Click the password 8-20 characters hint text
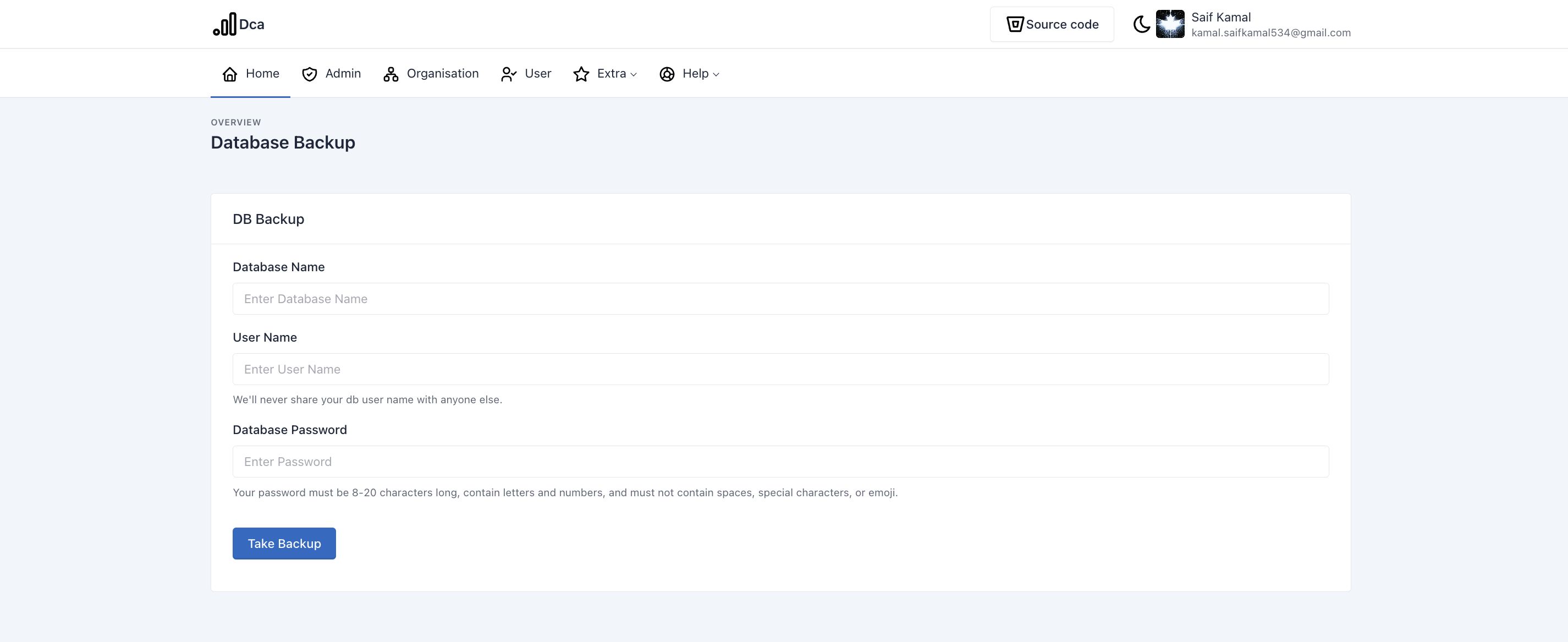Screen dimensions: 1568x642 pyautogui.click(x=565, y=493)
